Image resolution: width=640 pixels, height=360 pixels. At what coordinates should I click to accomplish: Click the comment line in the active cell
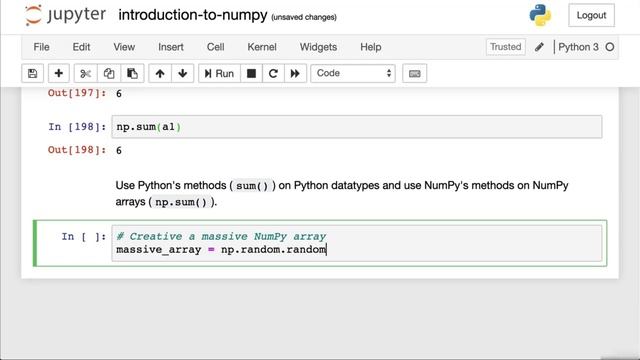(221, 236)
